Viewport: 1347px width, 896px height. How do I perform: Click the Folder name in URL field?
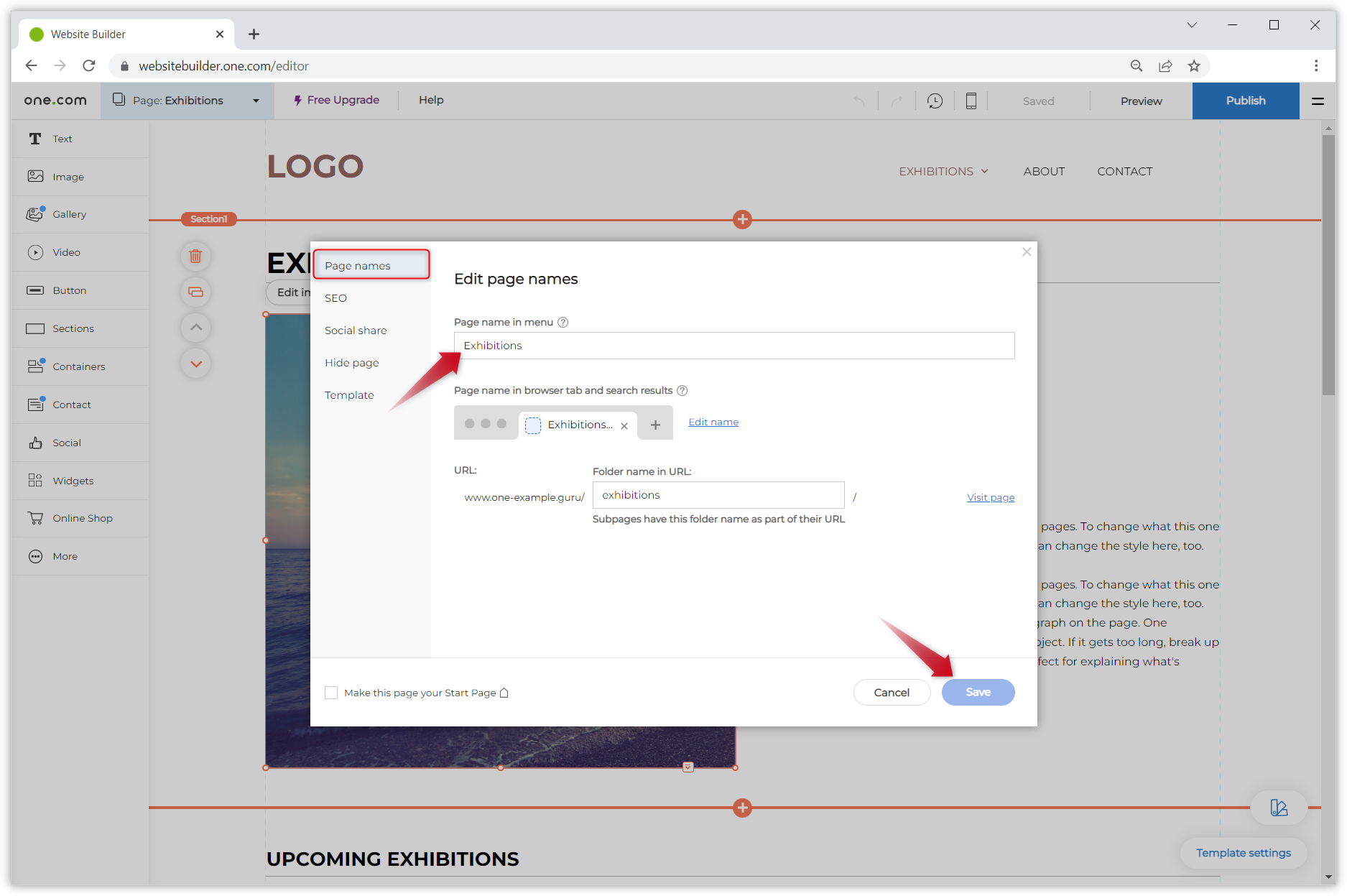point(718,495)
